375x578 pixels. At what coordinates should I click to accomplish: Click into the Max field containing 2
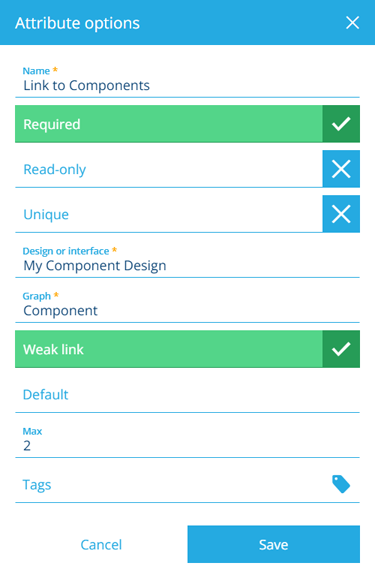tap(187, 440)
